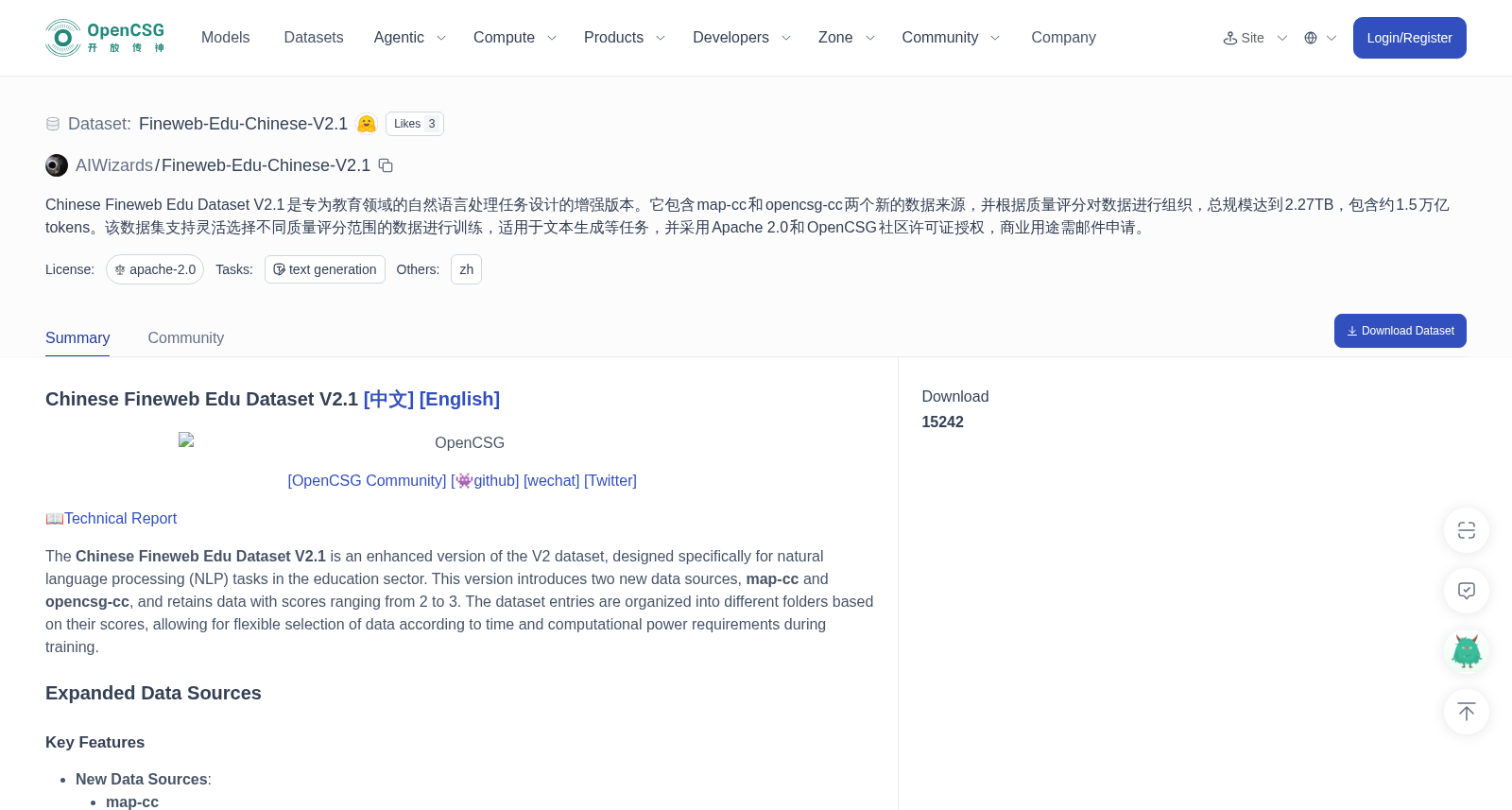Switch to the Community tab below license
The image size is (1512, 810).
tap(186, 337)
